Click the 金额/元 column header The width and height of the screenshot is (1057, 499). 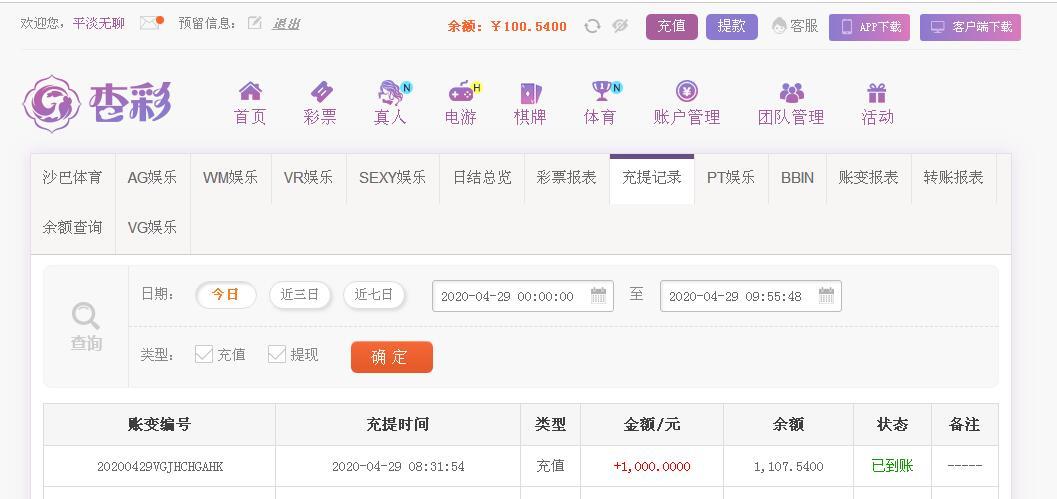[x=652, y=425]
